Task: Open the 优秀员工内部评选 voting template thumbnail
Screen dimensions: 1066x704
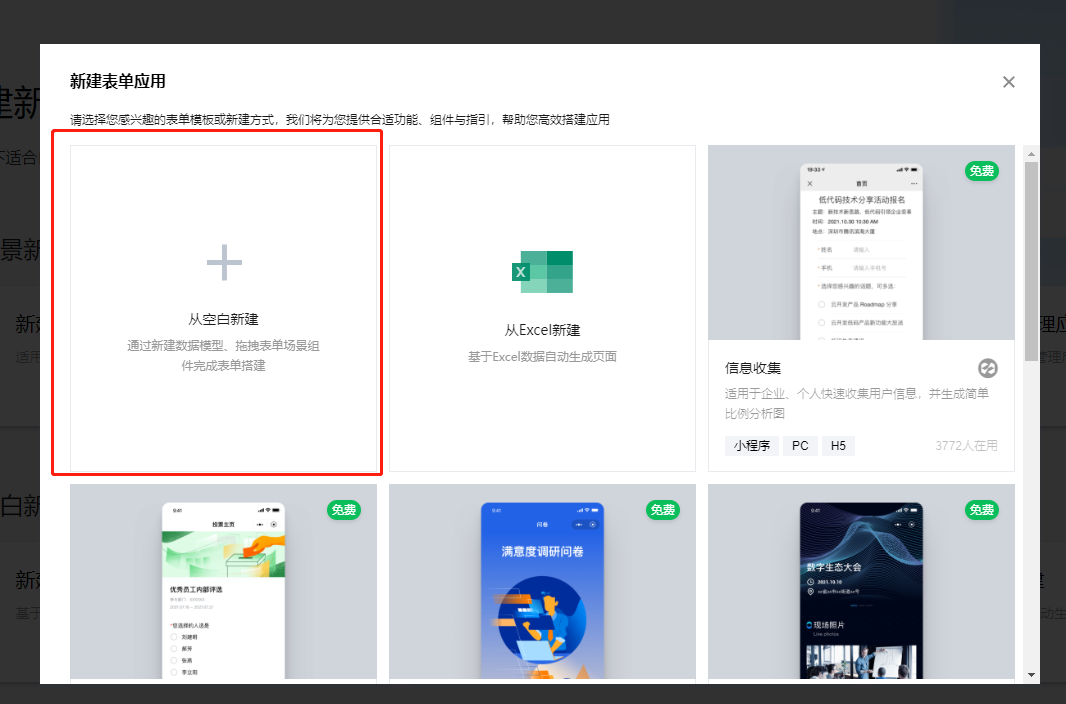Action: [224, 582]
